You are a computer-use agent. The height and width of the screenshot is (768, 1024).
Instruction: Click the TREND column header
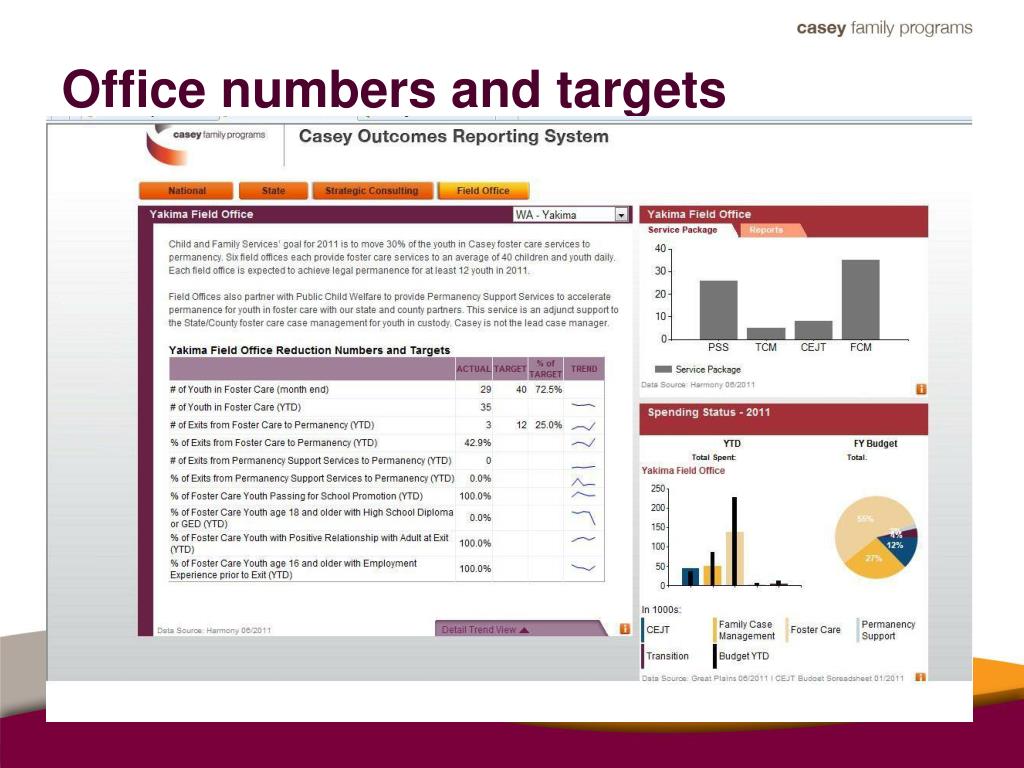pyautogui.click(x=584, y=369)
